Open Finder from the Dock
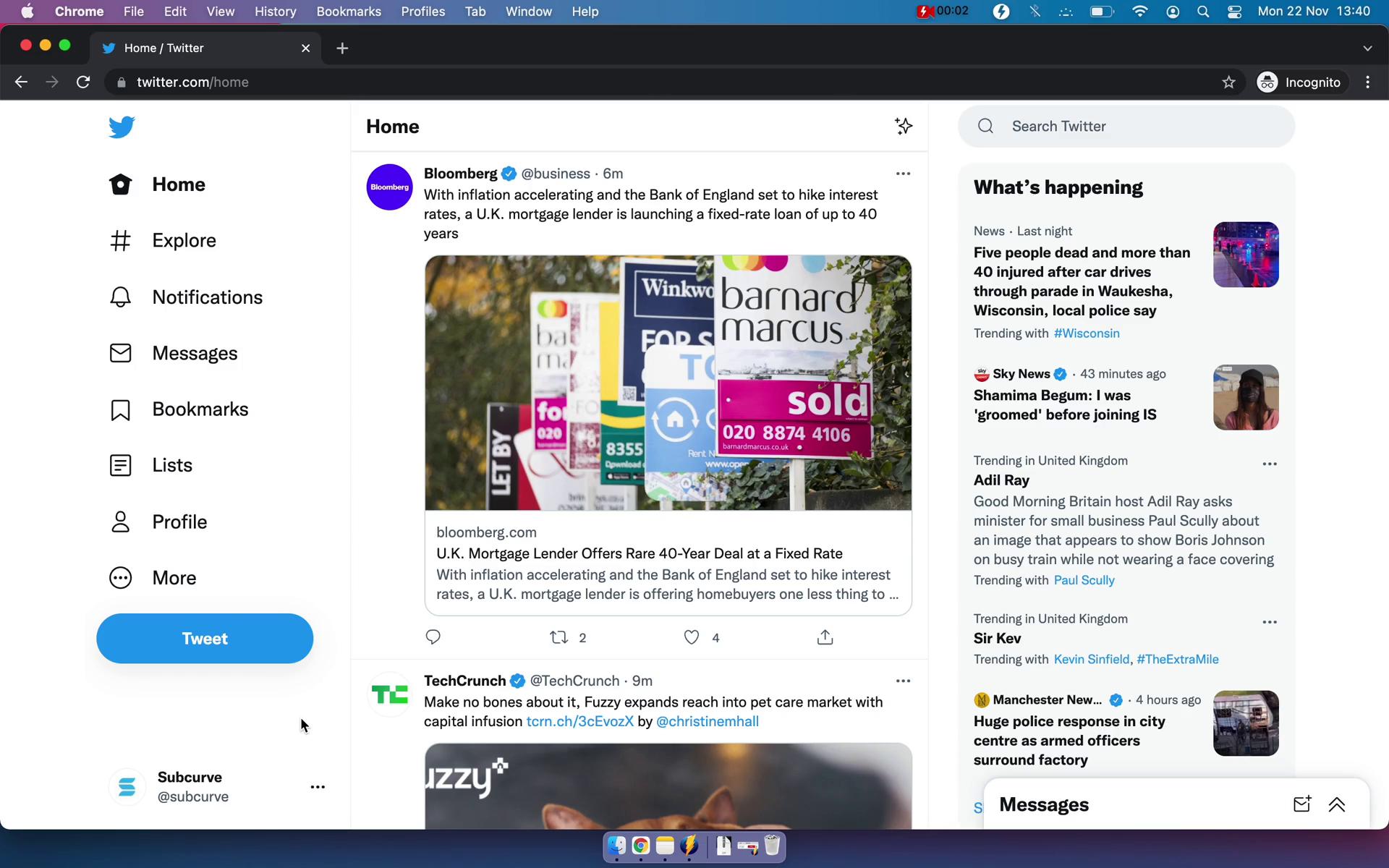 point(616,846)
